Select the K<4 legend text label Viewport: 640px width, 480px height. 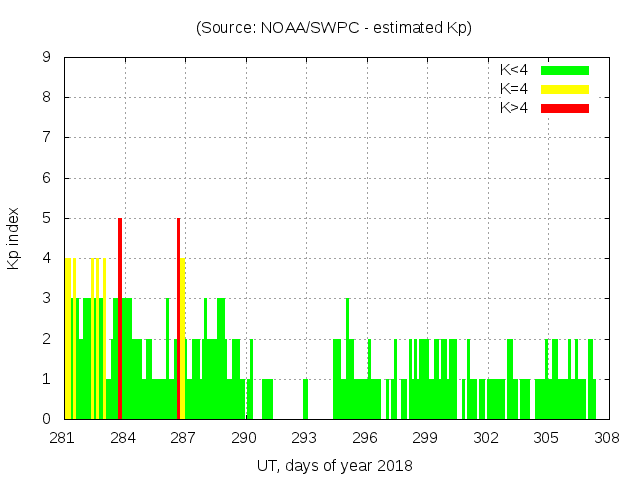pyautogui.click(x=516, y=70)
